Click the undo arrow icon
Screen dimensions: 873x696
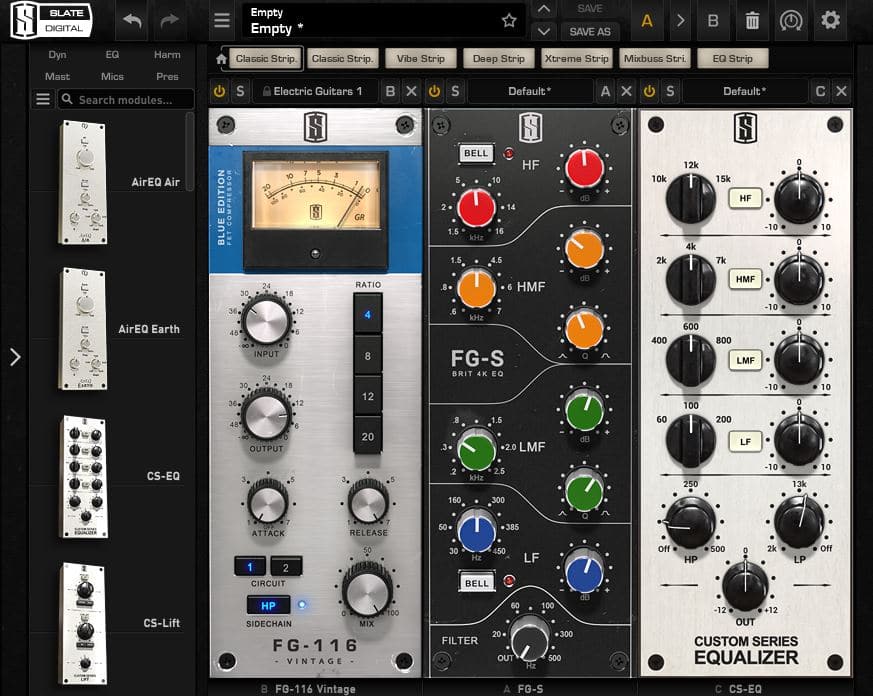point(133,21)
